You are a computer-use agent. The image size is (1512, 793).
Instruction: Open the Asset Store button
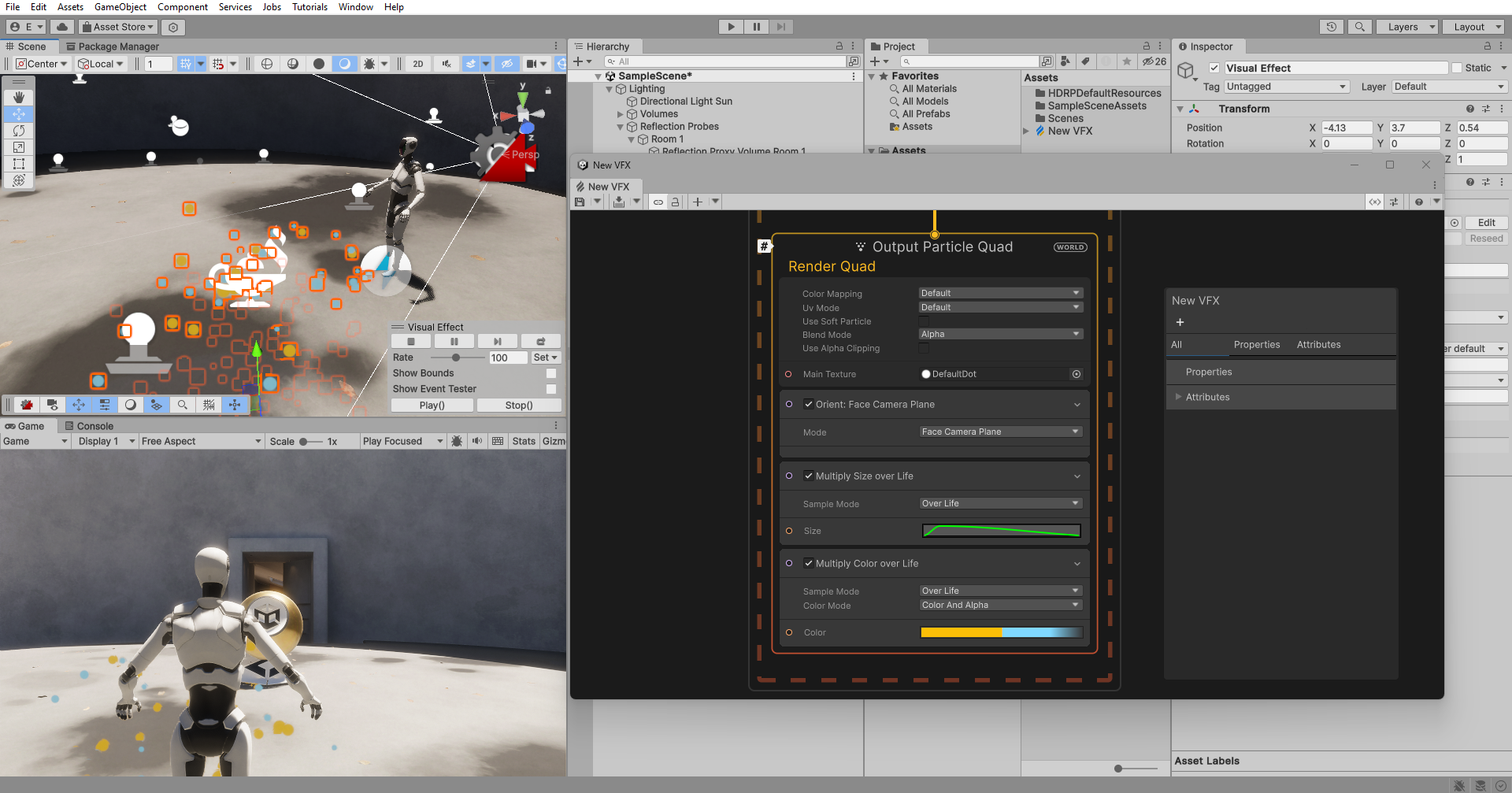118,27
